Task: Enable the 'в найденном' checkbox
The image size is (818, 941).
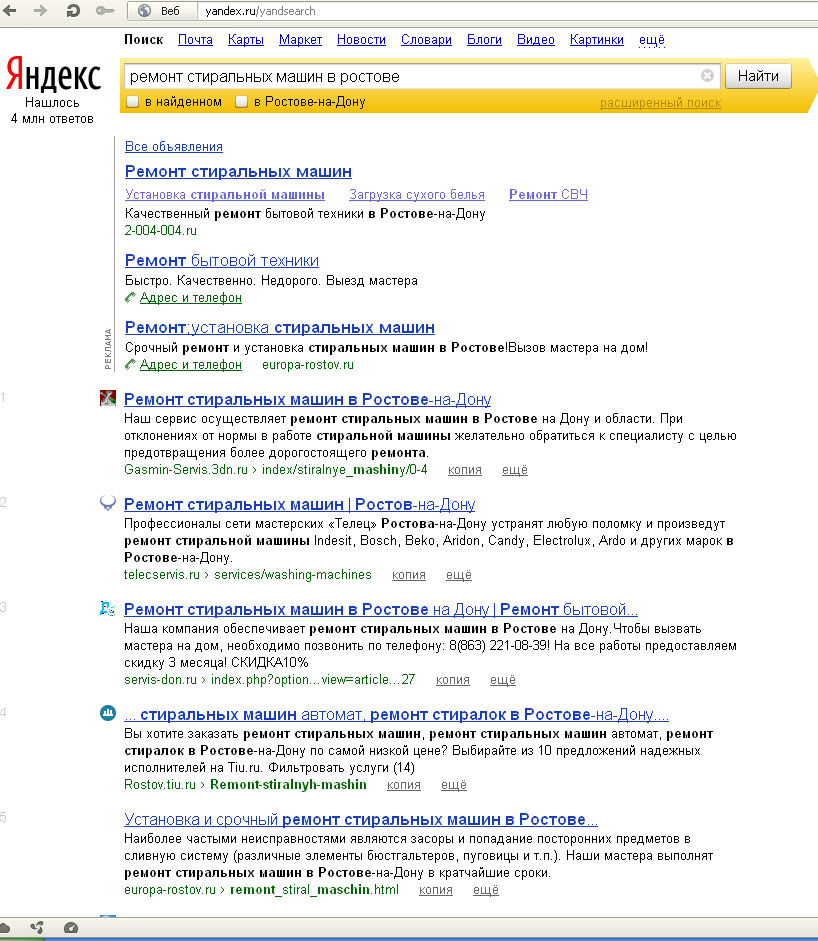Action: point(133,102)
